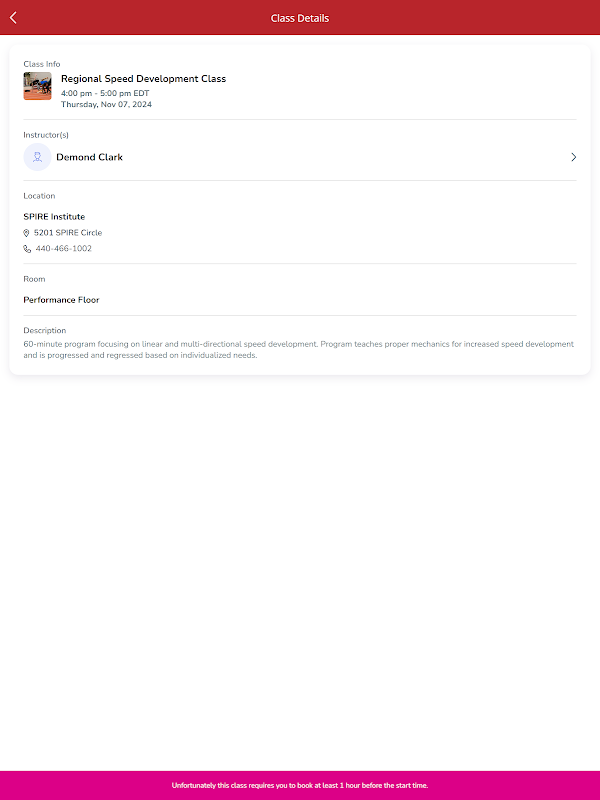
Task: Select instructor name Demond Clark
Action: coord(90,157)
